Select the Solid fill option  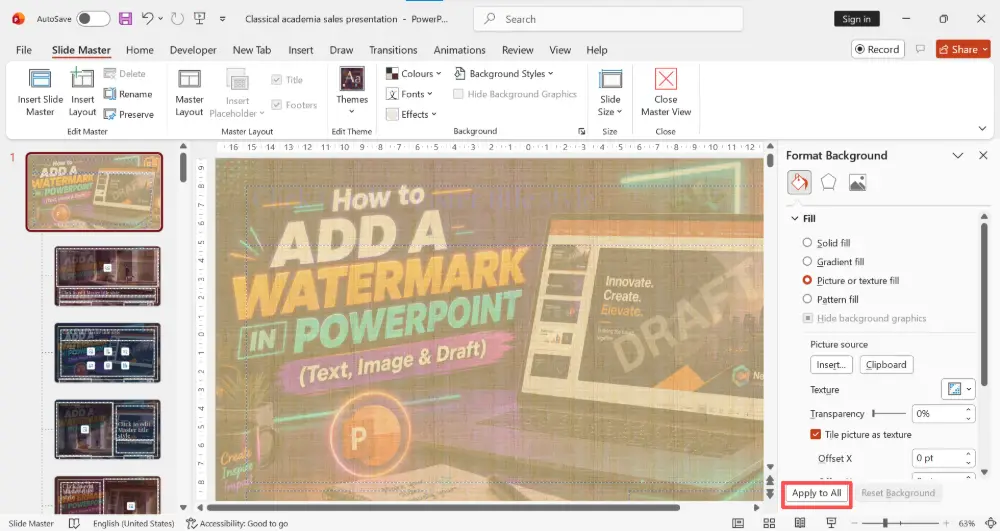pos(807,243)
